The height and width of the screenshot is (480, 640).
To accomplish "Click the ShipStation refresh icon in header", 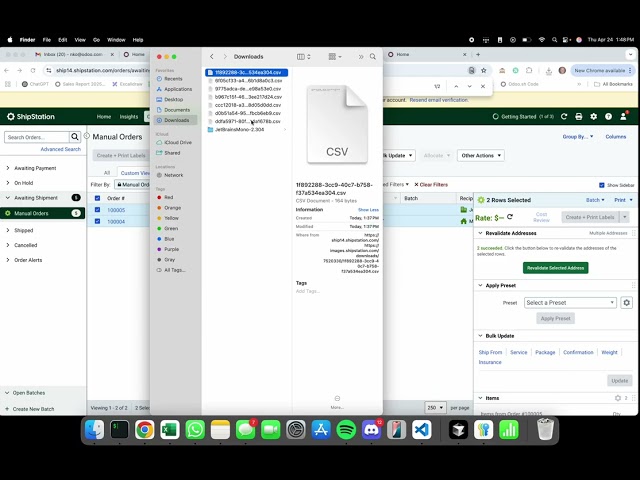I will pos(564,117).
